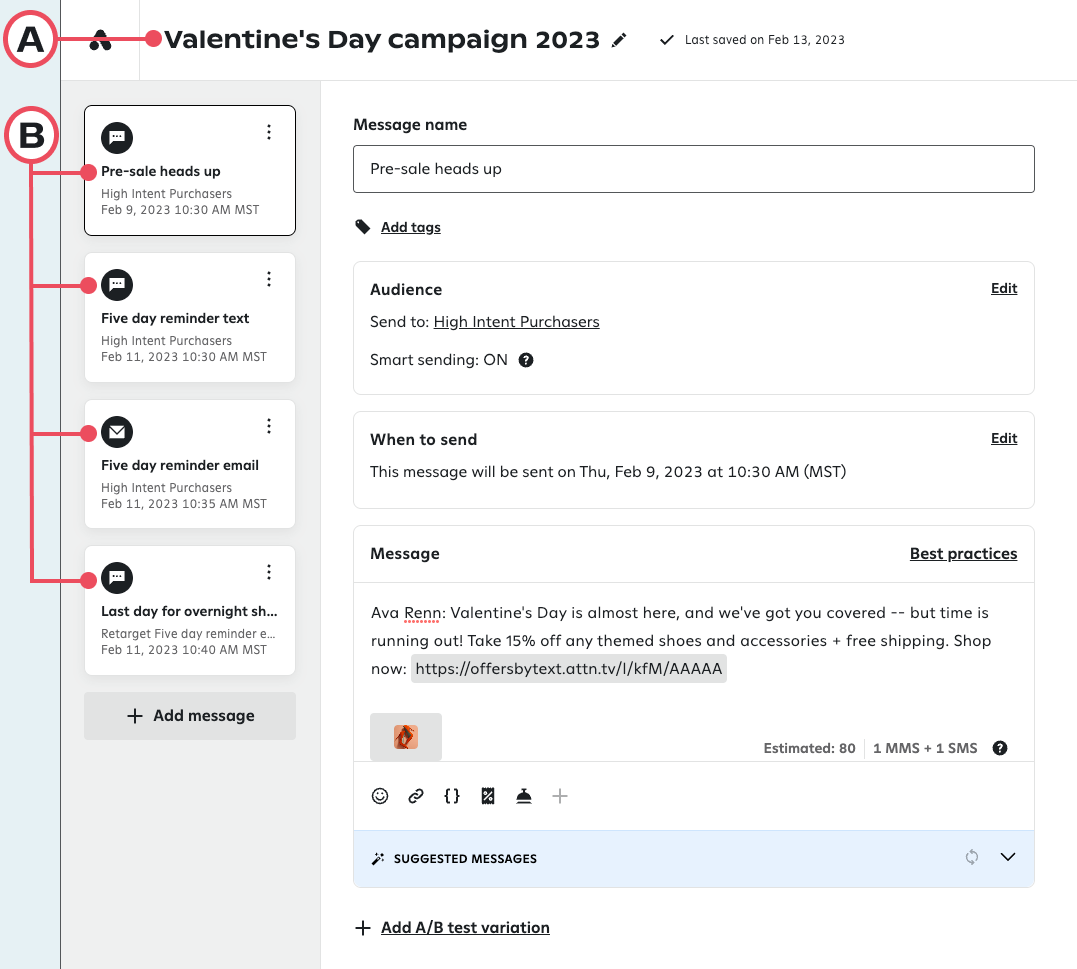Refresh suggested messages with the circular arrows icon

pos(971,857)
